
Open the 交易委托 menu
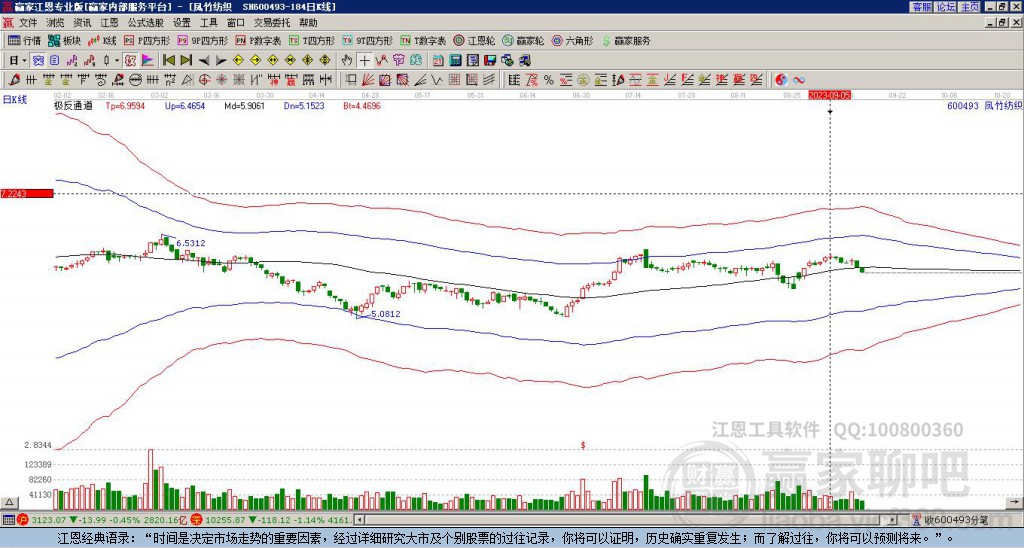click(x=272, y=23)
